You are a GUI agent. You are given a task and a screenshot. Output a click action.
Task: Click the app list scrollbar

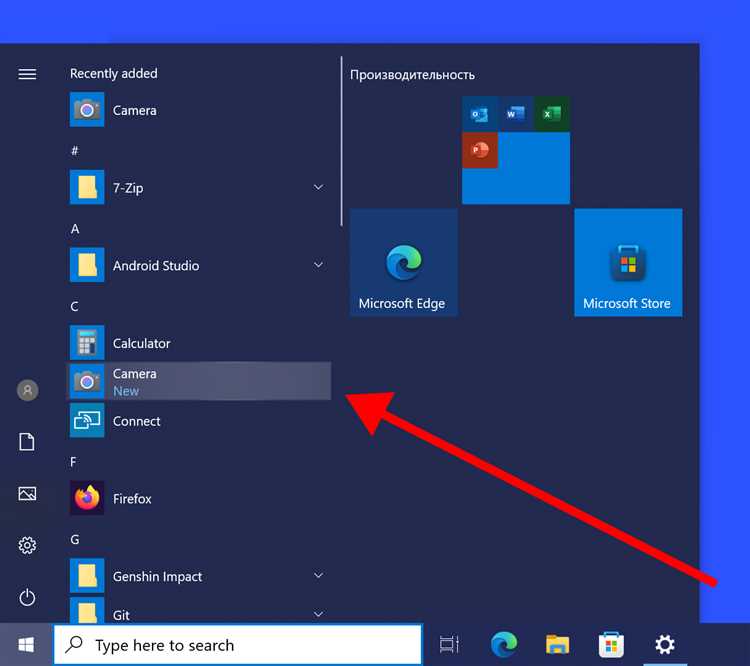point(342,141)
